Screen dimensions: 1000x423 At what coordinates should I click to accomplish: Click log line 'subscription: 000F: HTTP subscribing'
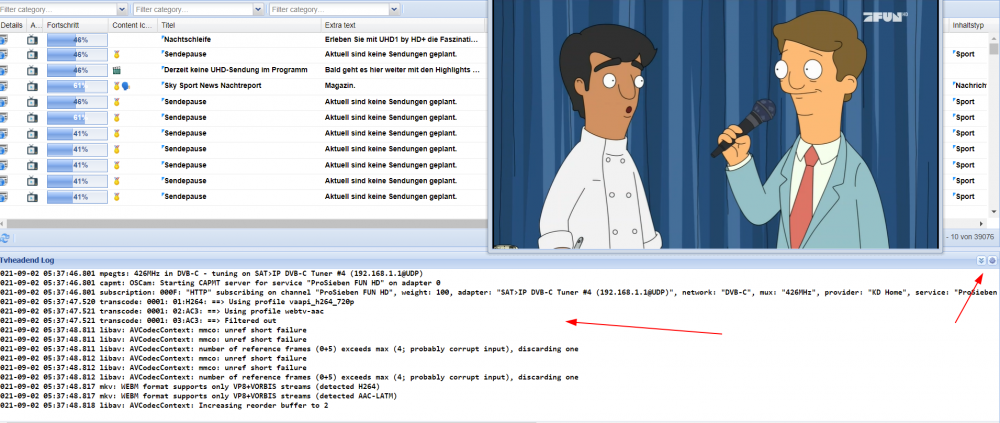499,292
